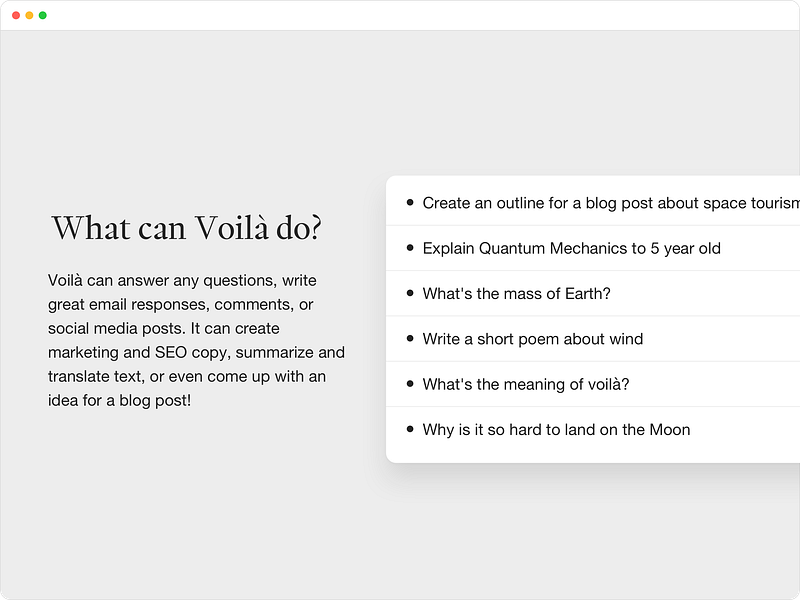Click the bullet beside the mass of Earth question
Image resolution: width=800 pixels, height=600 pixels.
click(409, 292)
